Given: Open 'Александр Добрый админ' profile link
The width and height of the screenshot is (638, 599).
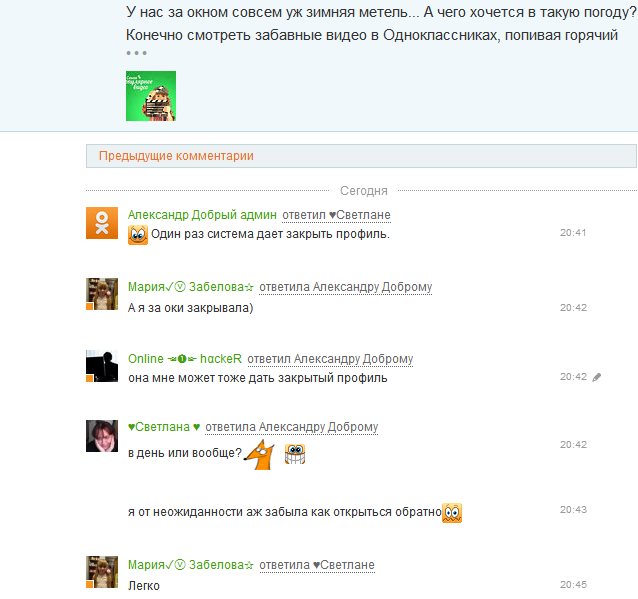Looking at the screenshot, I should click(202, 214).
